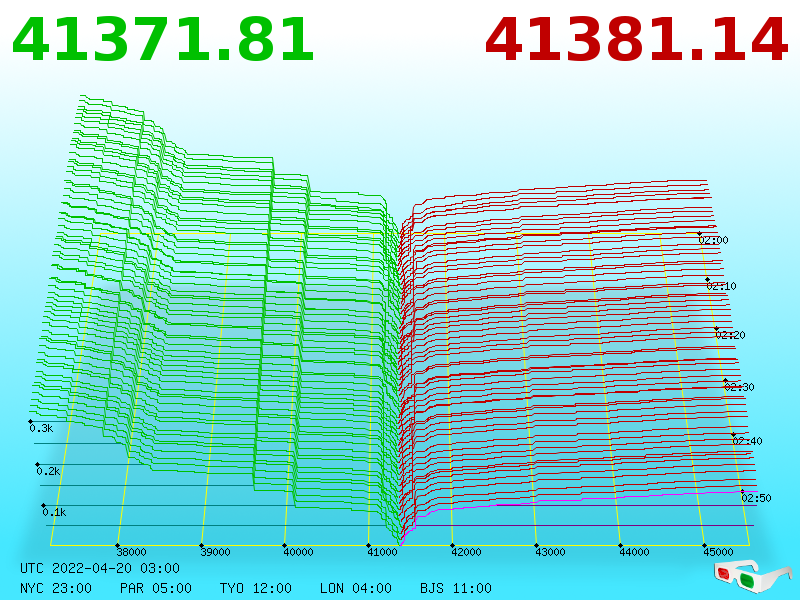Click the 02:20 time axis marker
The height and width of the screenshot is (600, 800).
[x=730, y=335]
